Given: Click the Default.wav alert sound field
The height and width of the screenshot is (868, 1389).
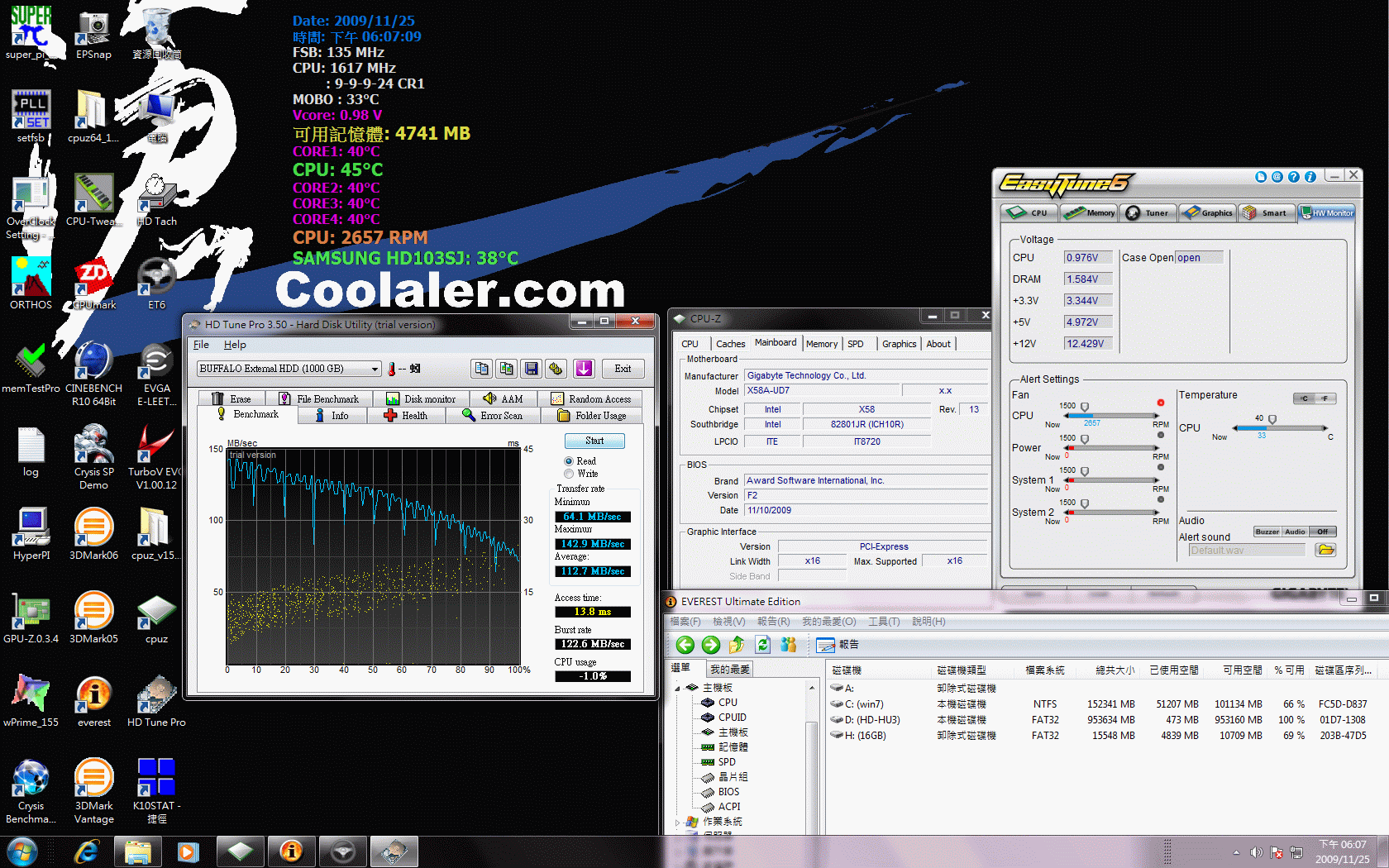Looking at the screenshot, I should (x=1247, y=551).
